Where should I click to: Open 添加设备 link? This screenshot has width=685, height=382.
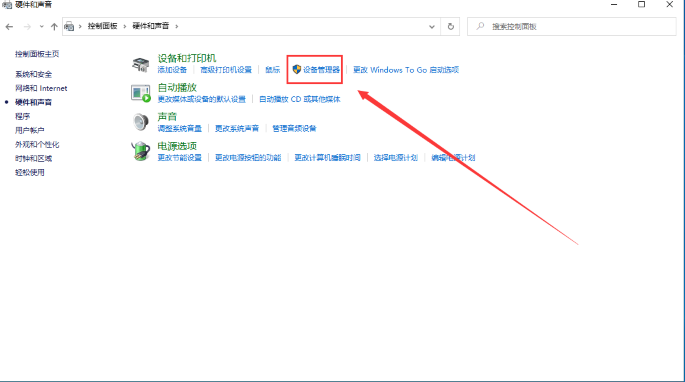point(172,70)
